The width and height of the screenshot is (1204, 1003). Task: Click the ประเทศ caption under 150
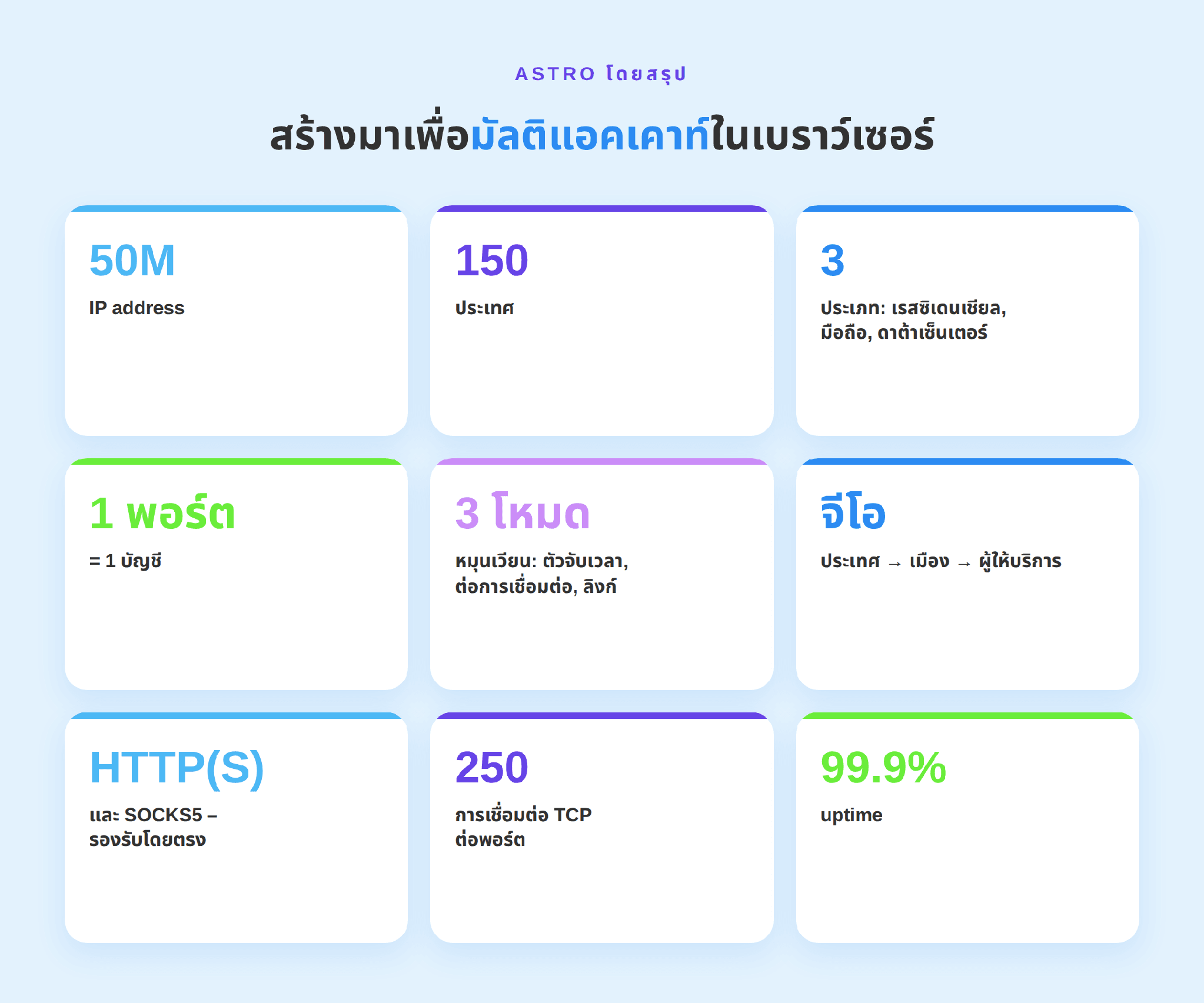pyautogui.click(x=484, y=308)
